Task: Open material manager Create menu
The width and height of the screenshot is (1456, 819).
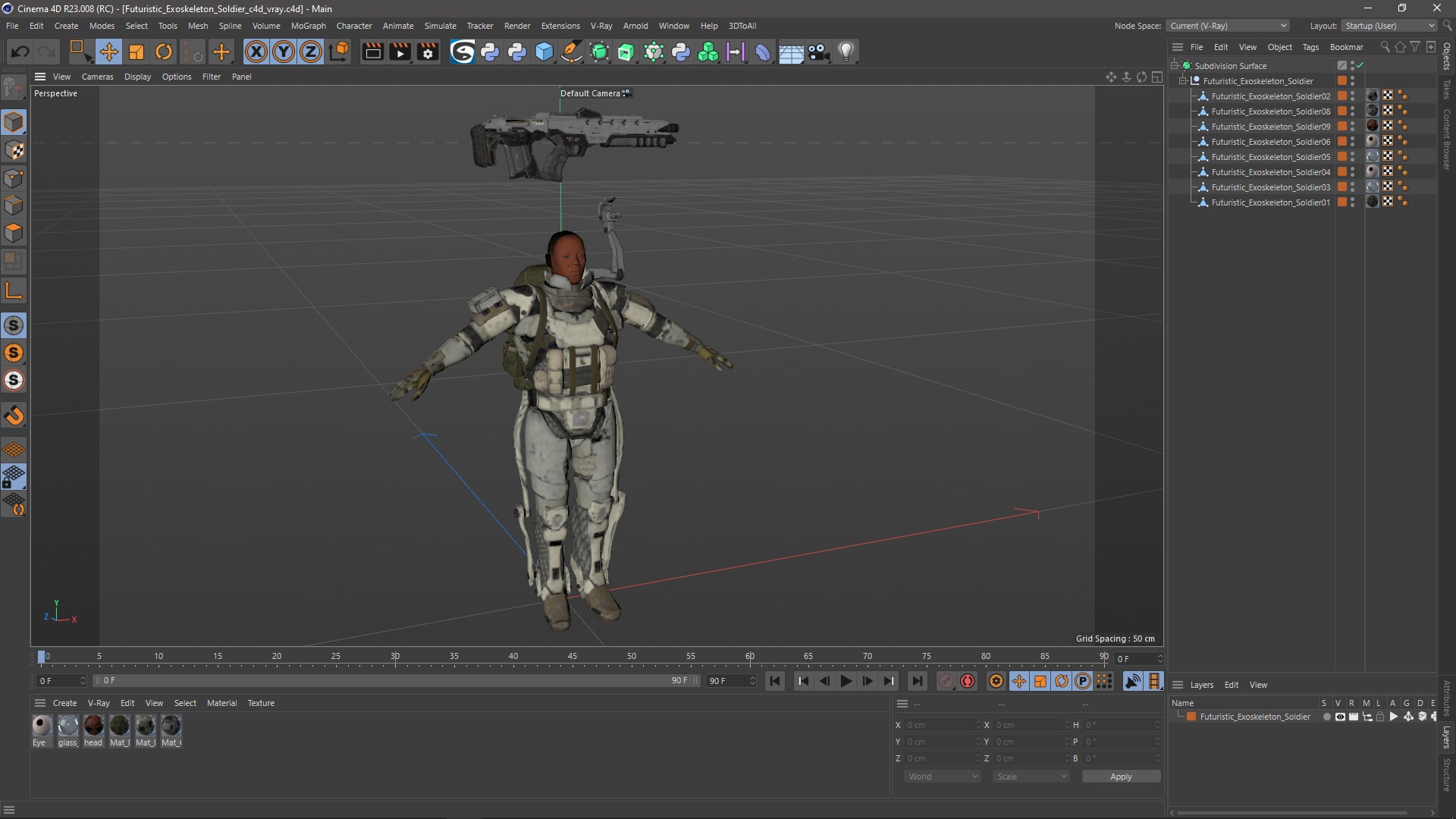Action: pos(64,703)
